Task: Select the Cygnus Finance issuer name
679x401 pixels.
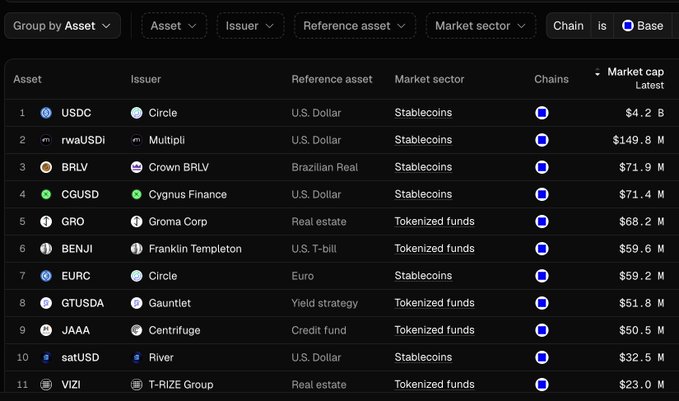Action: tap(188, 194)
